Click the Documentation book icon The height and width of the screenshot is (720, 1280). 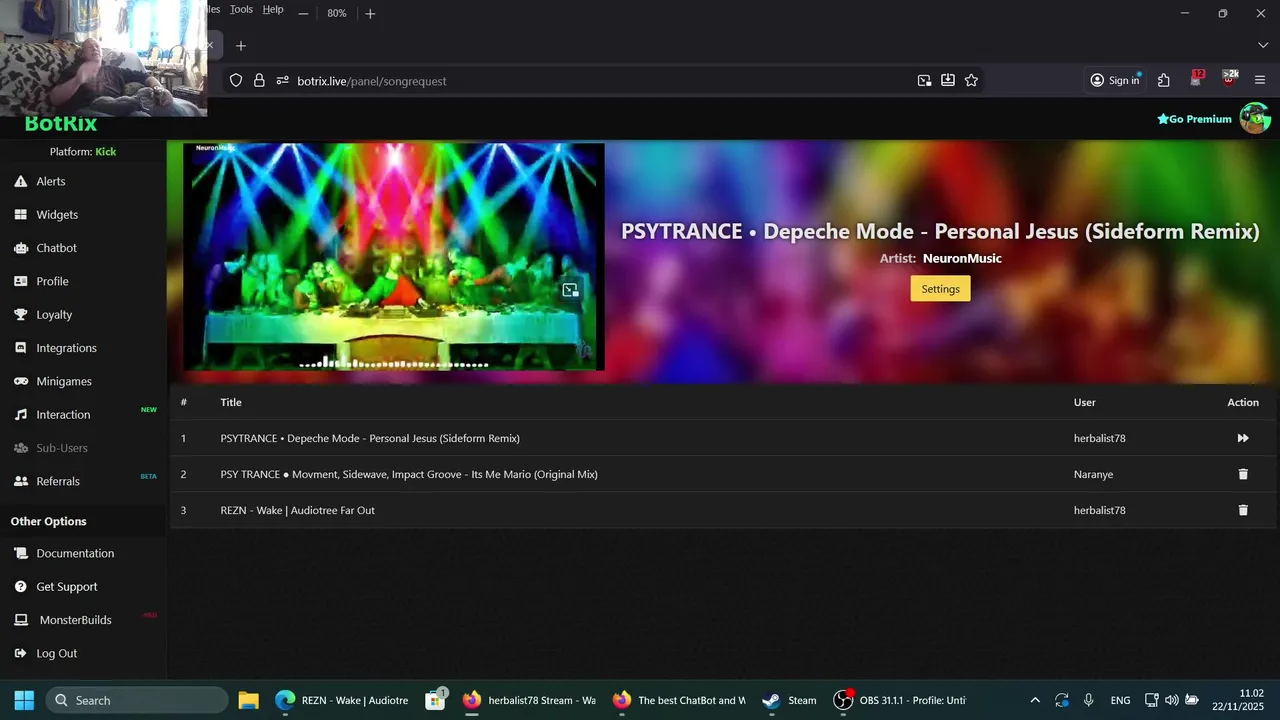click(20, 553)
